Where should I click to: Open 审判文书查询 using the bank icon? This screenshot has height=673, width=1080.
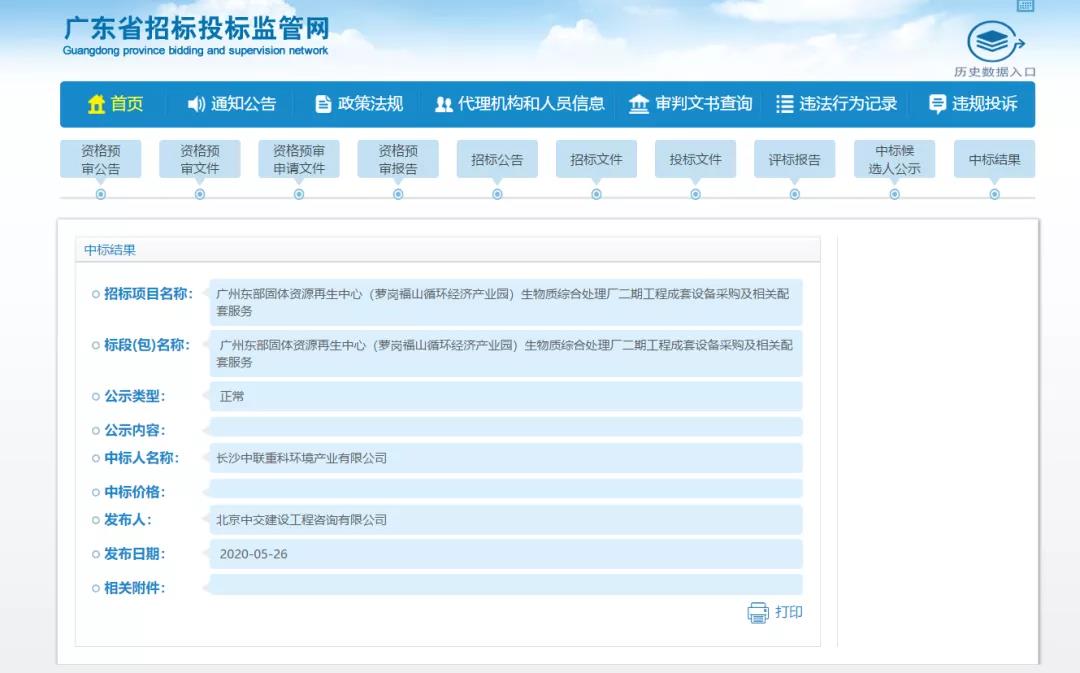coord(638,104)
